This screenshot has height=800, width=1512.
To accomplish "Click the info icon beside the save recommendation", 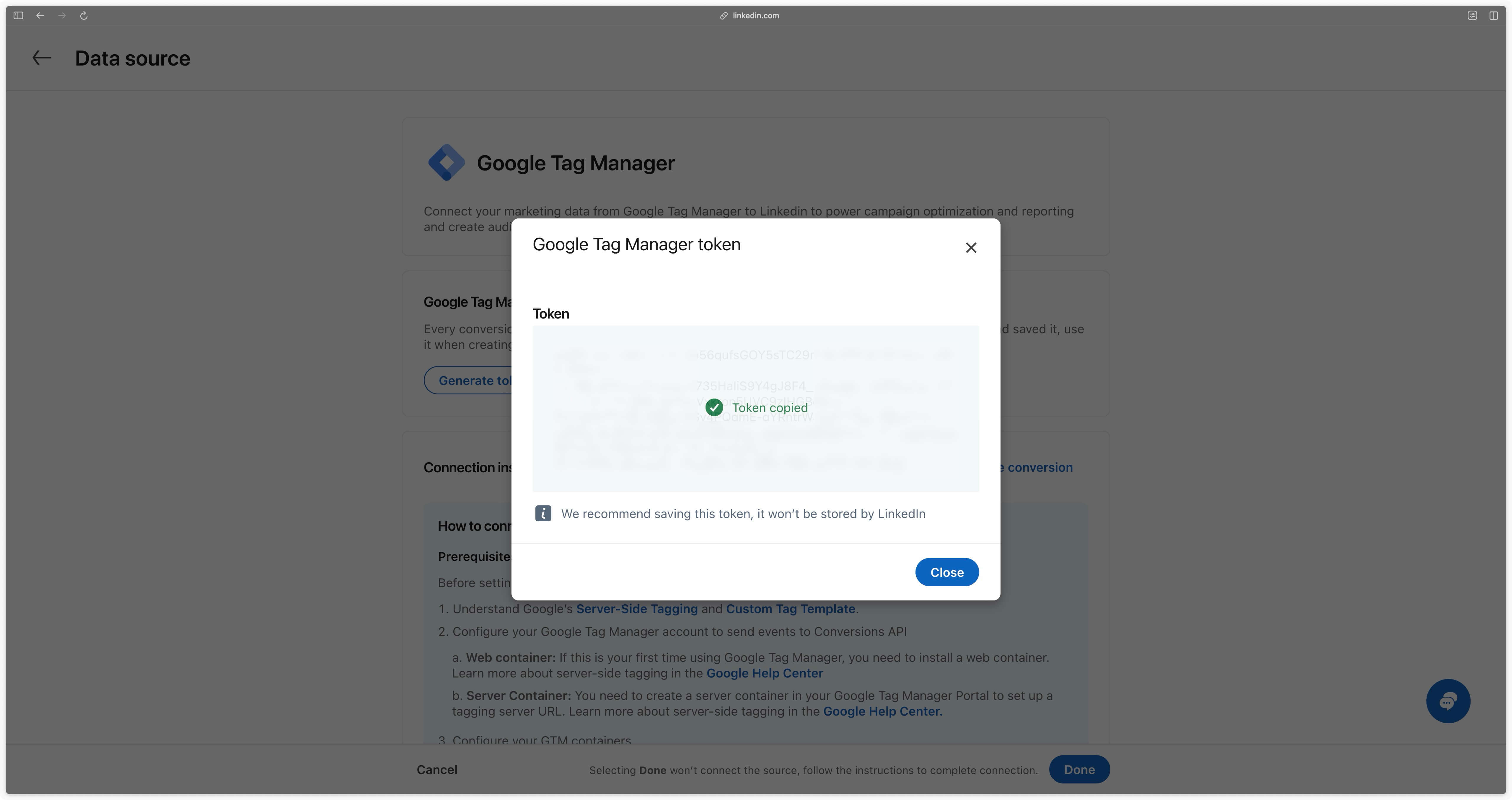I will 543,514.
